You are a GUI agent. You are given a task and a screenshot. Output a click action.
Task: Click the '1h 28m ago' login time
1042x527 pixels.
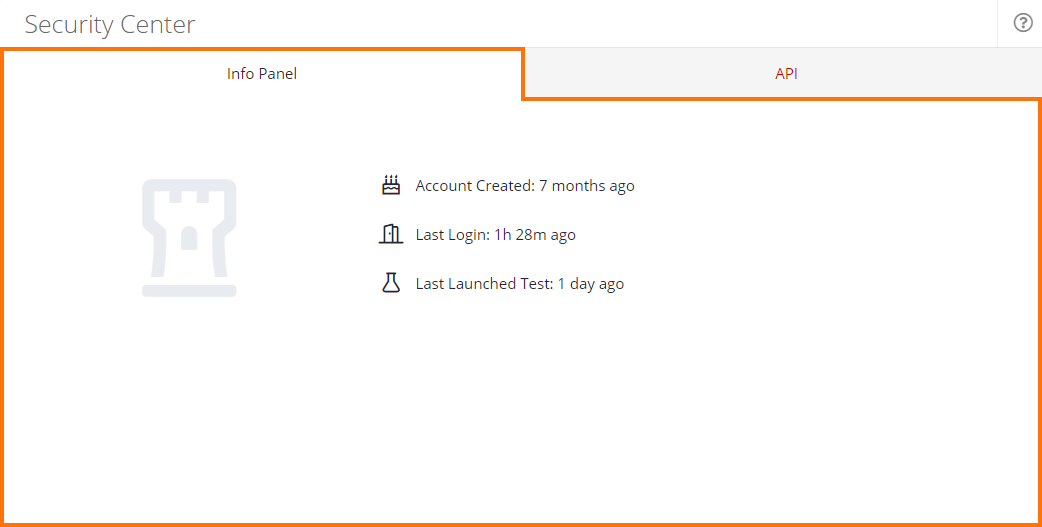(x=535, y=235)
